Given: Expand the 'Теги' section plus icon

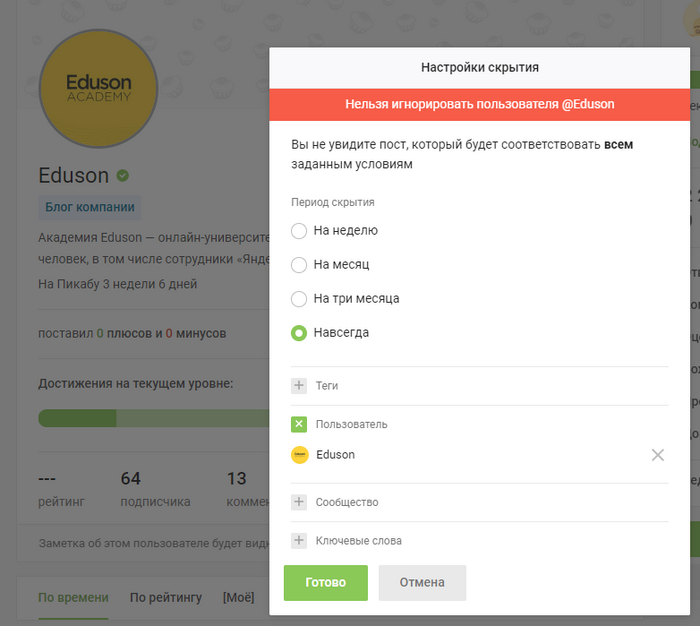Looking at the screenshot, I should [x=299, y=385].
